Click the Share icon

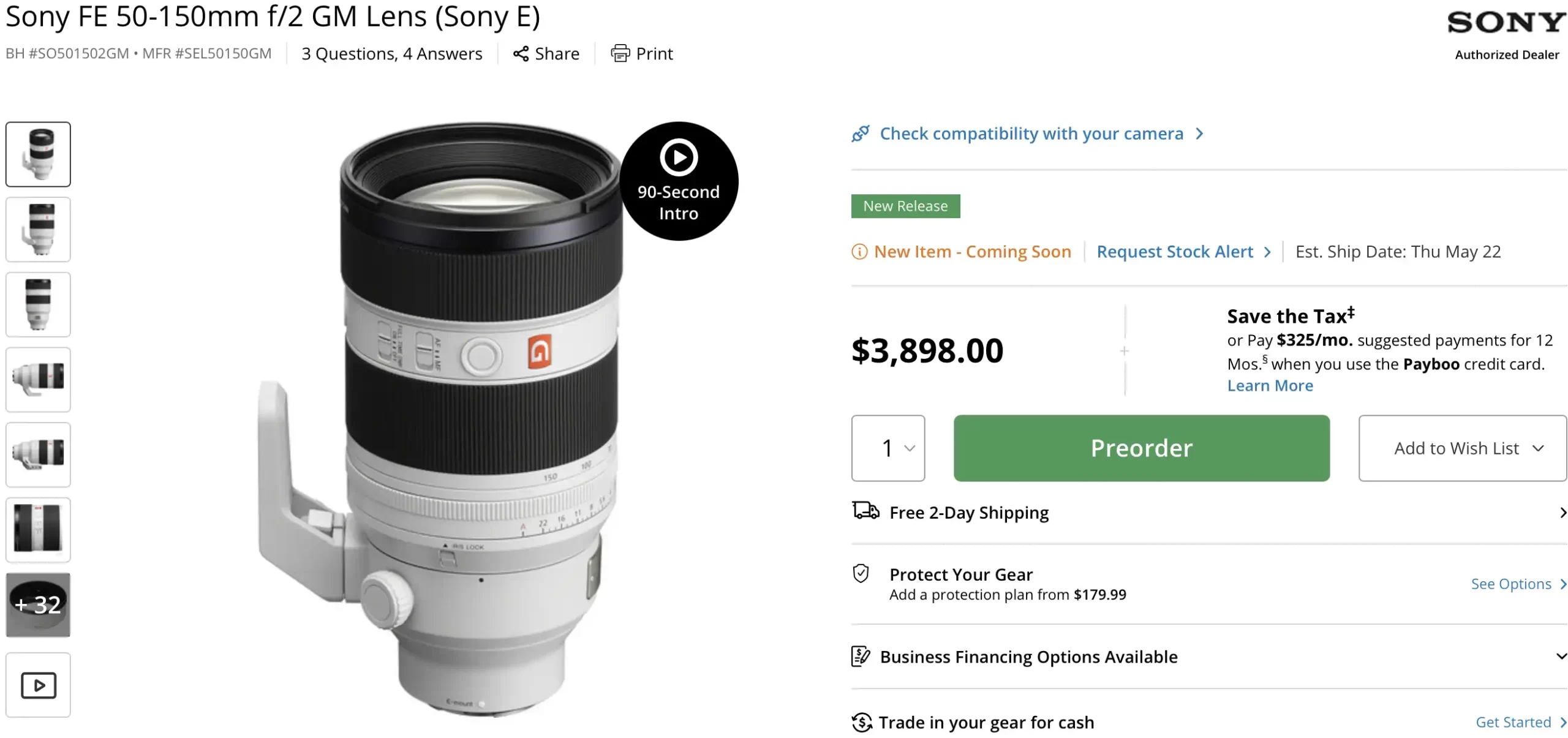(x=521, y=54)
